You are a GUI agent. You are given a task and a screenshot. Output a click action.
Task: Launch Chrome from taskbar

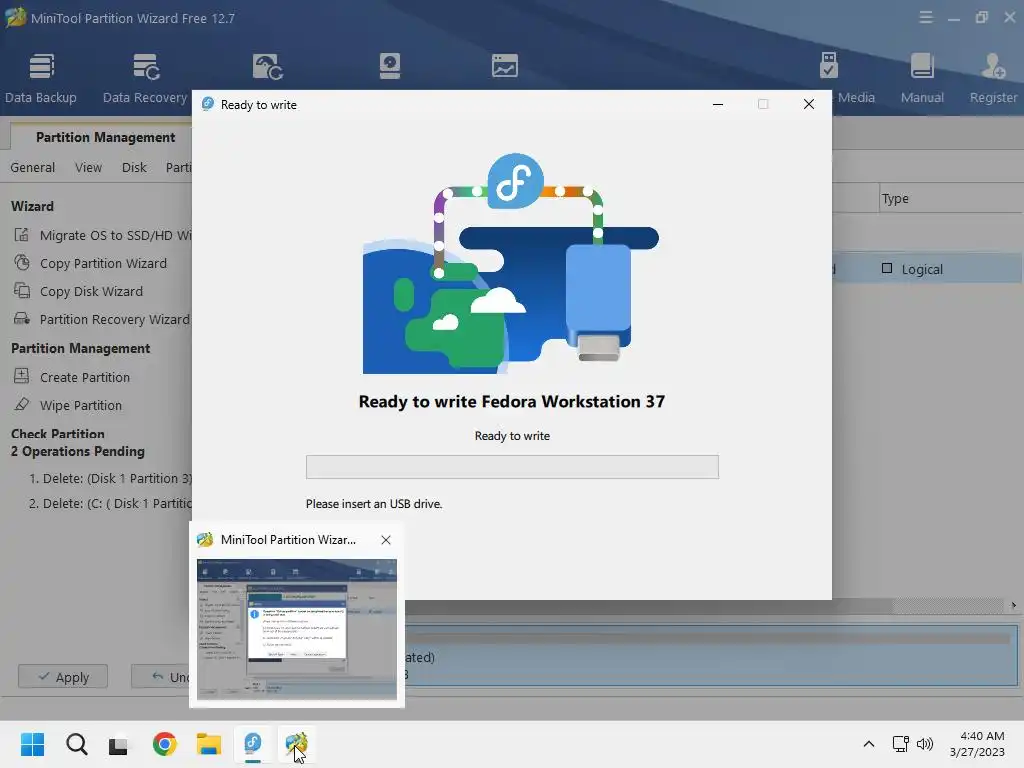click(x=165, y=744)
